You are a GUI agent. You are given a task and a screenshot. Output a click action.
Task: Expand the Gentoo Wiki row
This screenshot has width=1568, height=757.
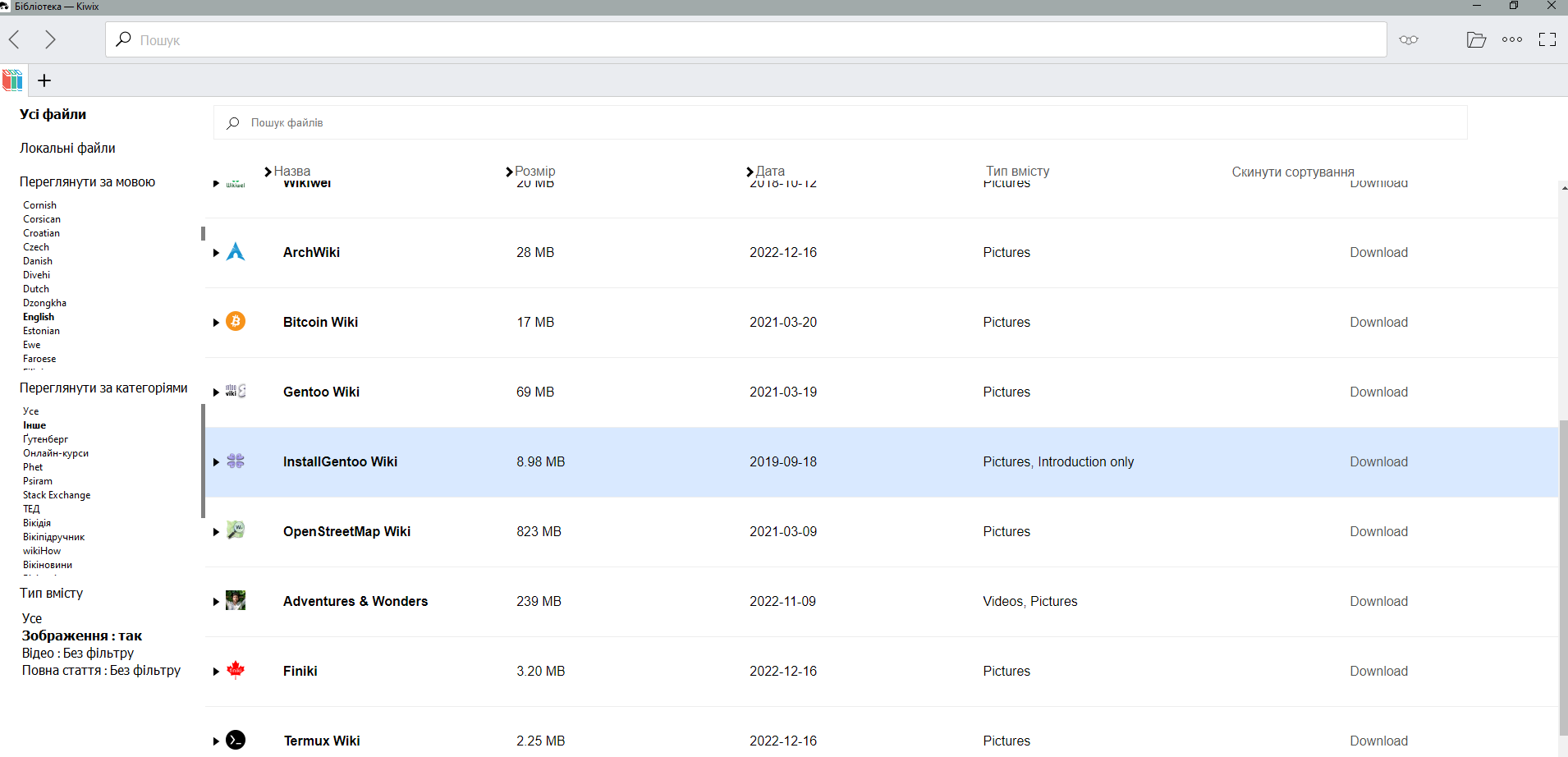(216, 392)
